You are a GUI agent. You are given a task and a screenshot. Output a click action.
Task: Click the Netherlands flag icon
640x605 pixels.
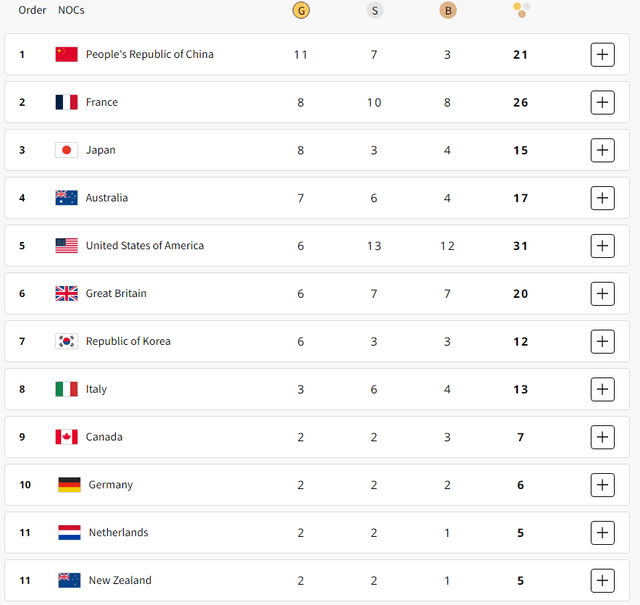click(69, 533)
